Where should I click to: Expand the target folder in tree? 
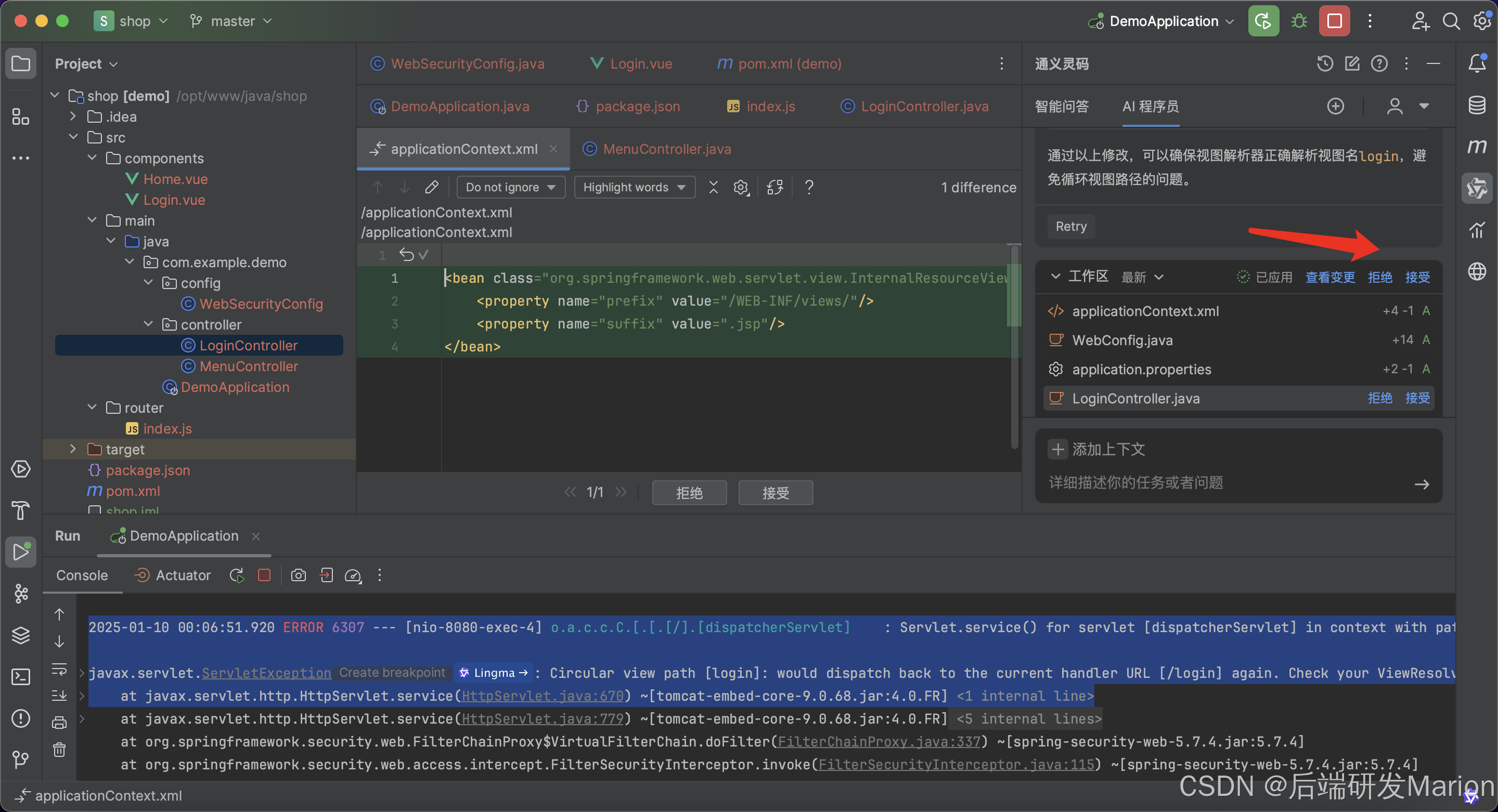[x=73, y=449]
